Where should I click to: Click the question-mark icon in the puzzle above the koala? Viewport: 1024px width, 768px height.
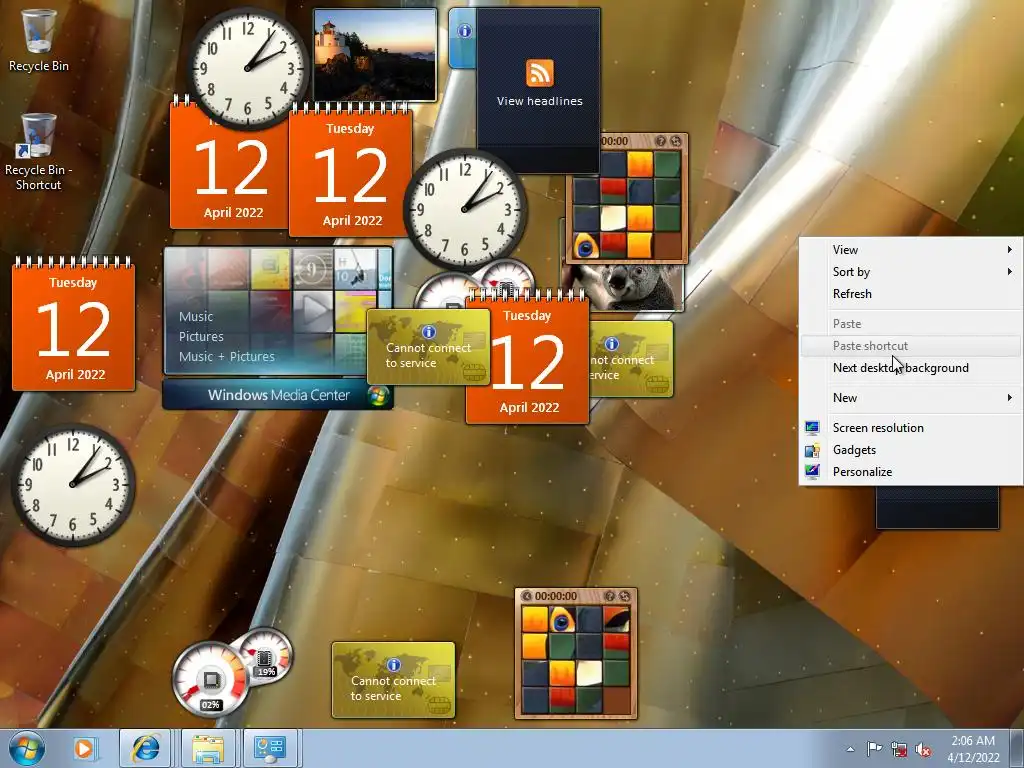click(x=660, y=141)
